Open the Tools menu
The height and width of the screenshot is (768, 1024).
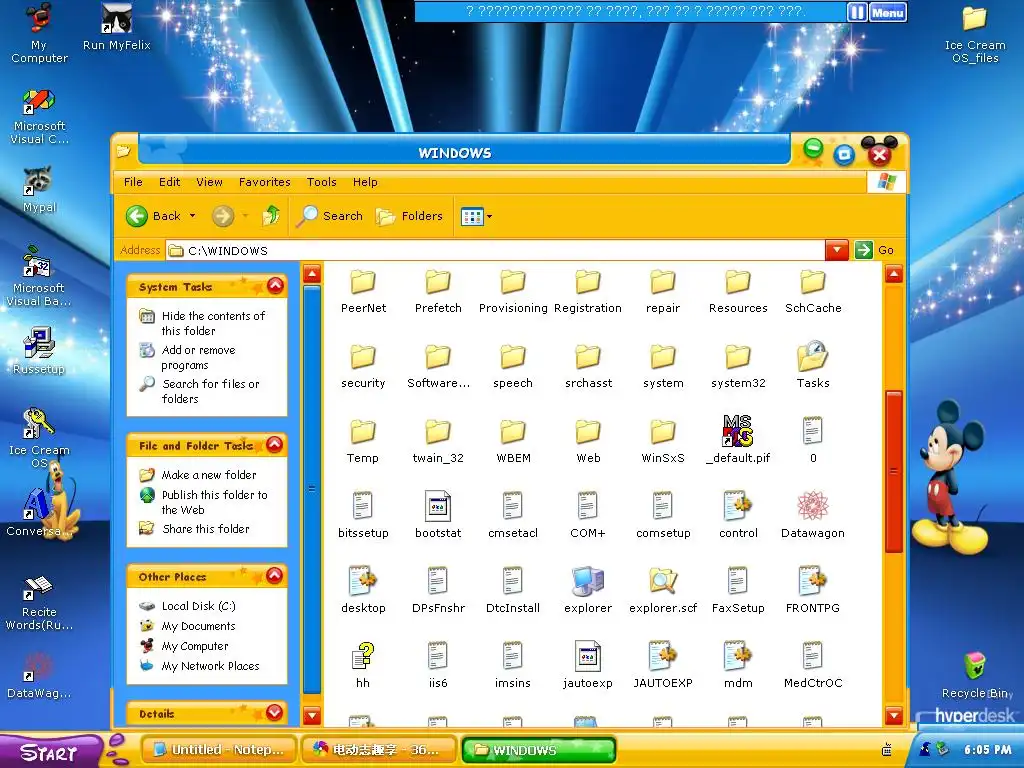click(x=322, y=182)
